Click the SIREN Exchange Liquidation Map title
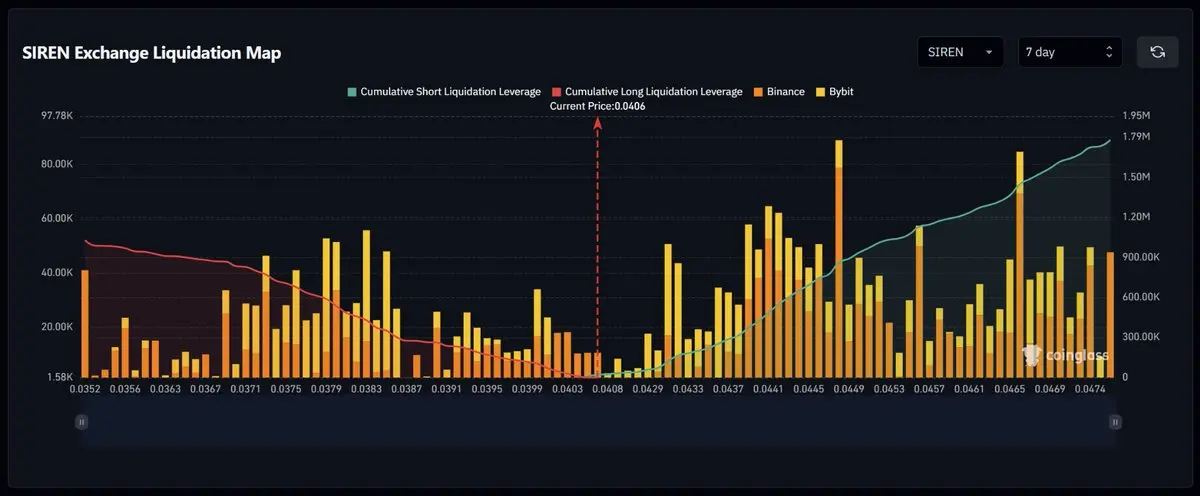The height and width of the screenshot is (496, 1200). coord(152,53)
